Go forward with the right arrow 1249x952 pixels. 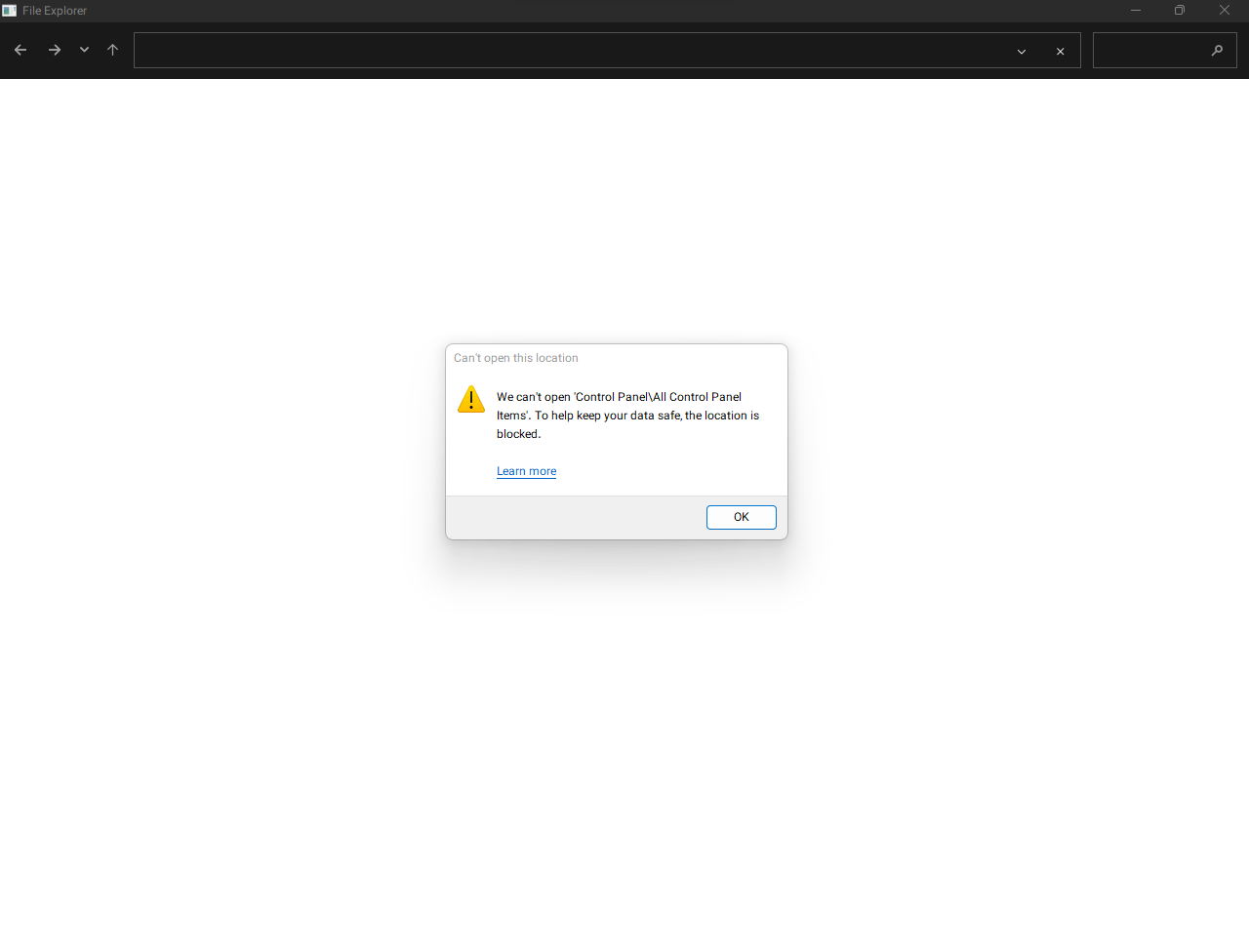coord(55,50)
